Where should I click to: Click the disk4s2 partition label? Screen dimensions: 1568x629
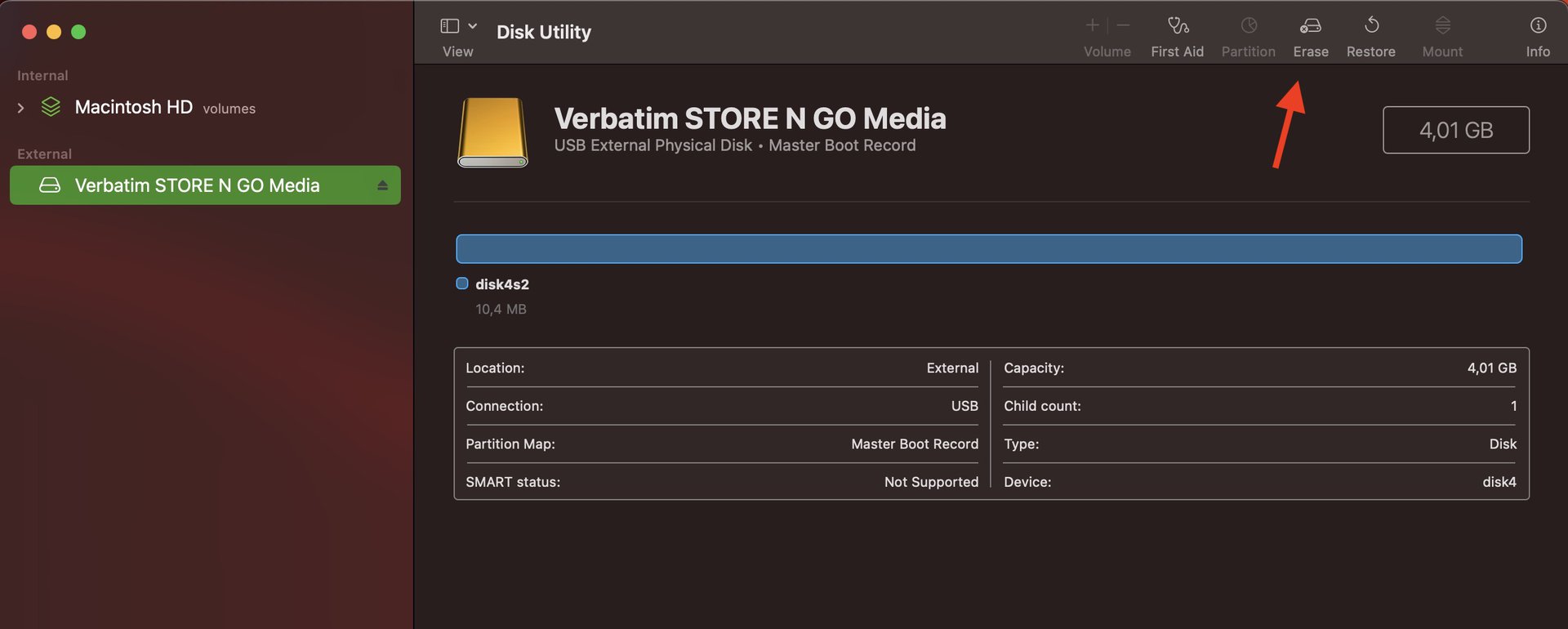pos(502,284)
